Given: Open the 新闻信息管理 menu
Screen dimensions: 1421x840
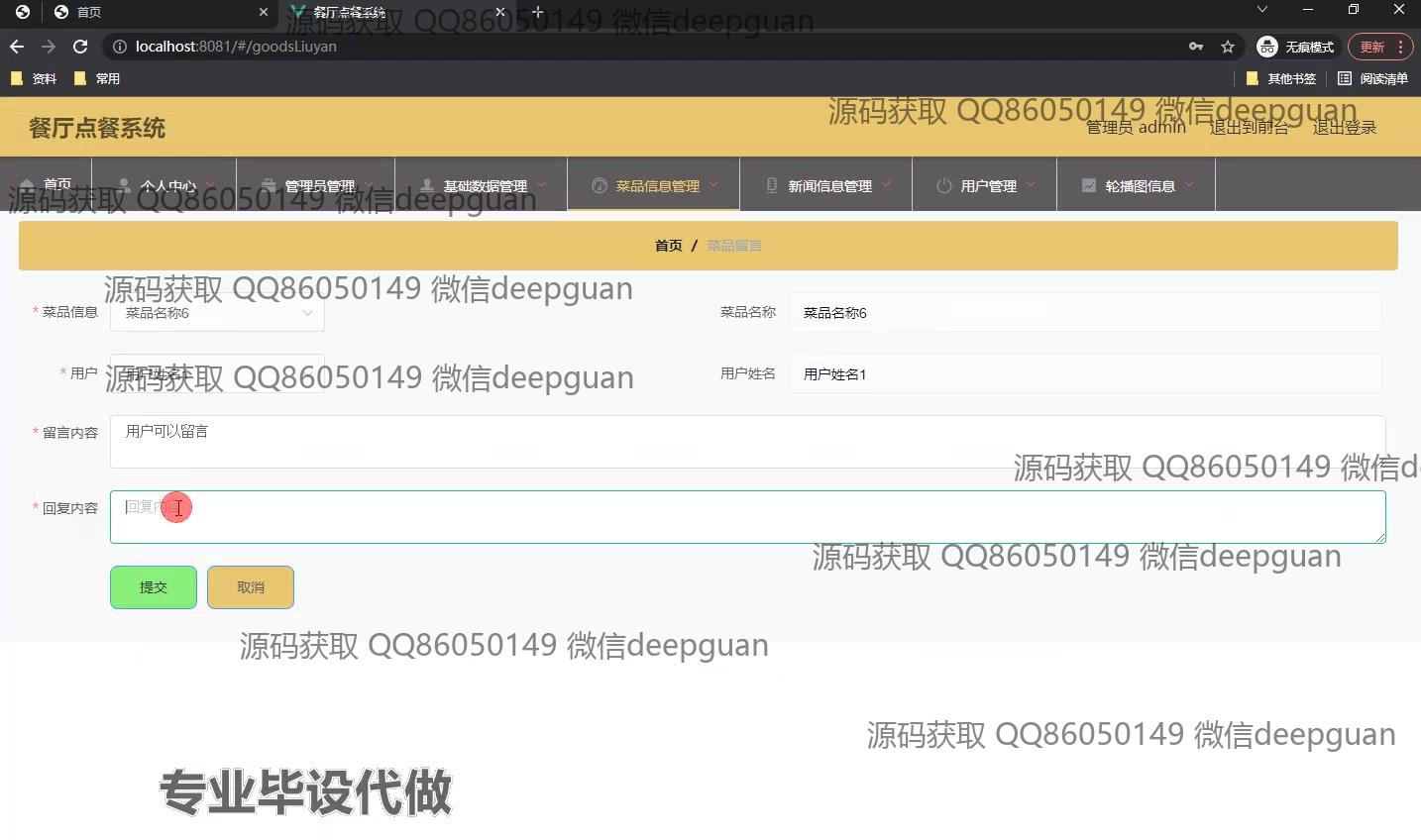Looking at the screenshot, I should click(x=827, y=185).
